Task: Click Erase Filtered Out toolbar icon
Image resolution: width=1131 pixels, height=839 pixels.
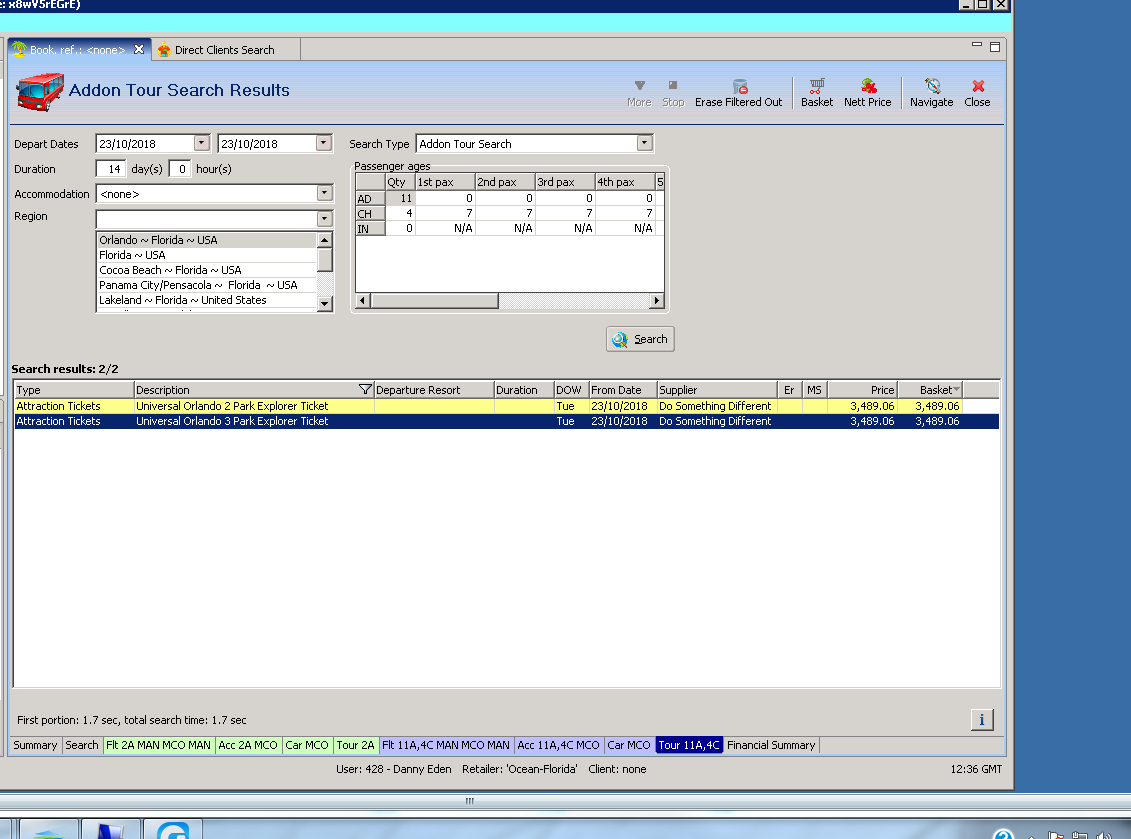Action: click(x=738, y=93)
